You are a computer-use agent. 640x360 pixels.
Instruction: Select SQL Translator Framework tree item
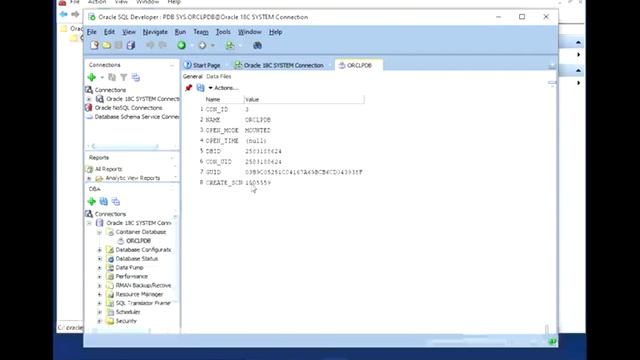pos(143,303)
